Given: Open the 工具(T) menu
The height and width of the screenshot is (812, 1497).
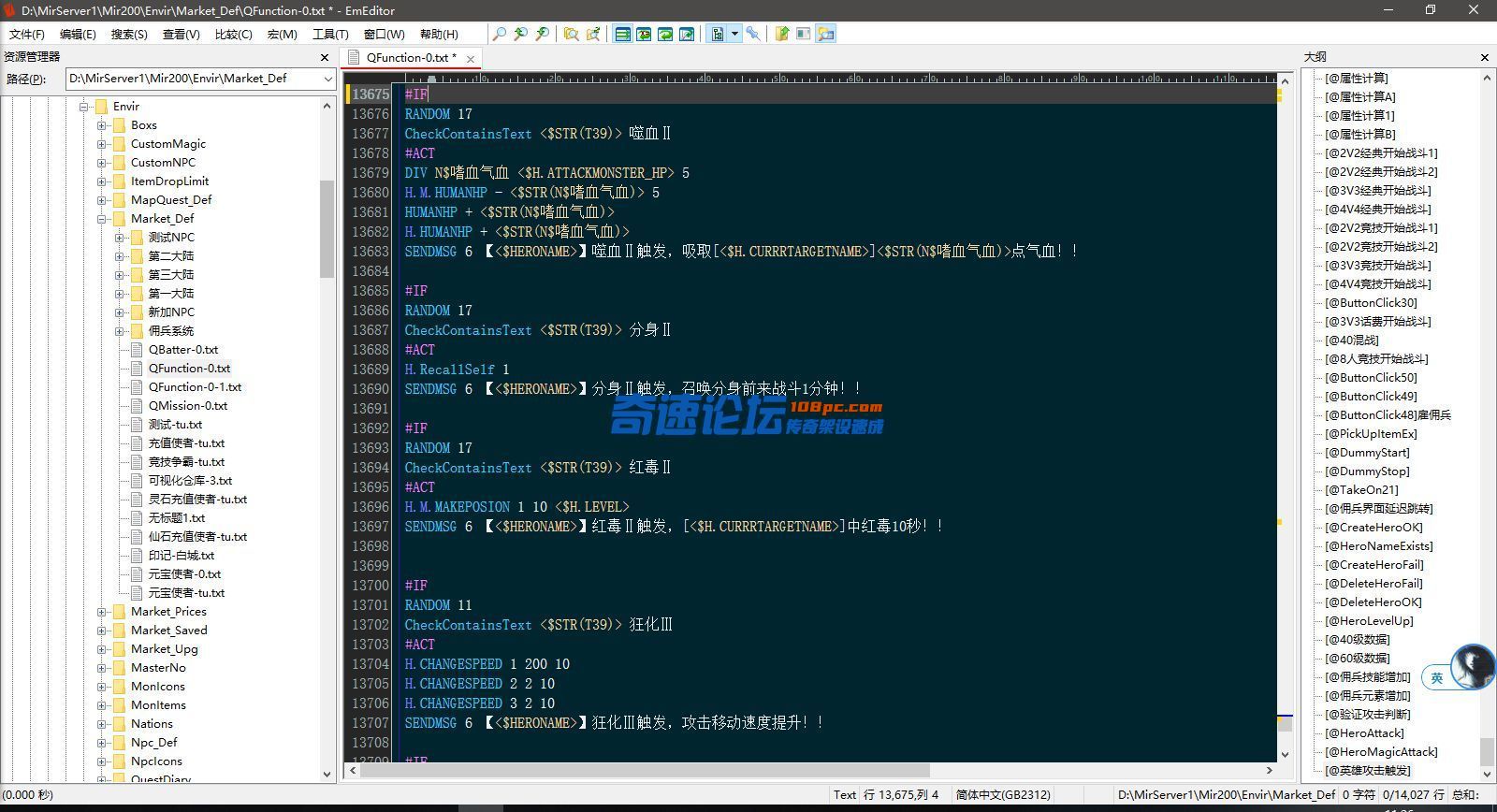Looking at the screenshot, I should coord(330,34).
